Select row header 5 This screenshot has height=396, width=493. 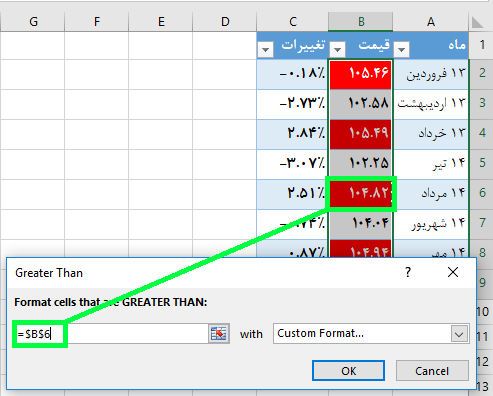pos(482,164)
